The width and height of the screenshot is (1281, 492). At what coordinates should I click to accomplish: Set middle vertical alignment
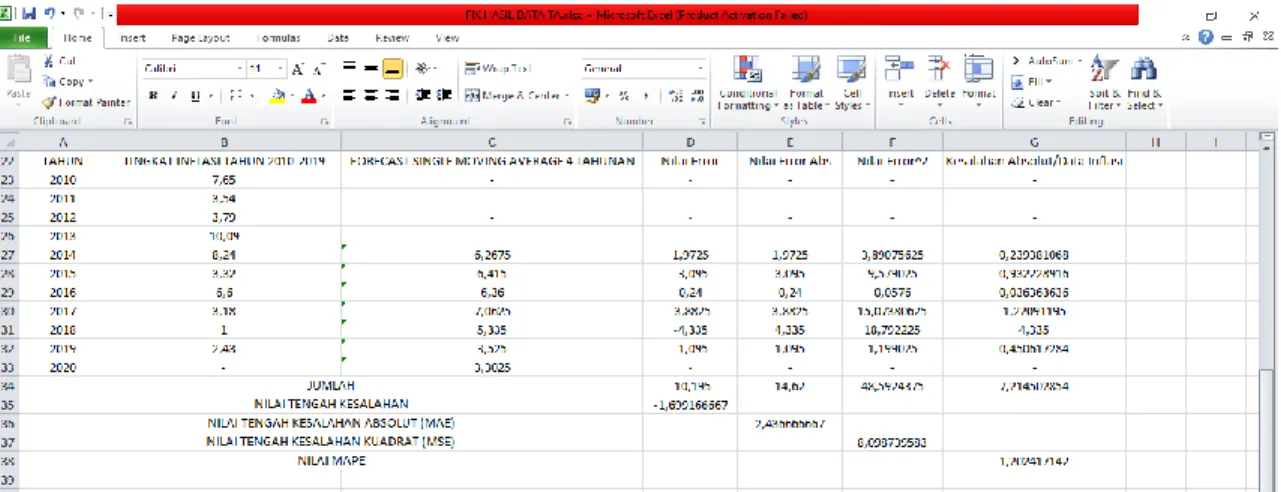pos(371,68)
